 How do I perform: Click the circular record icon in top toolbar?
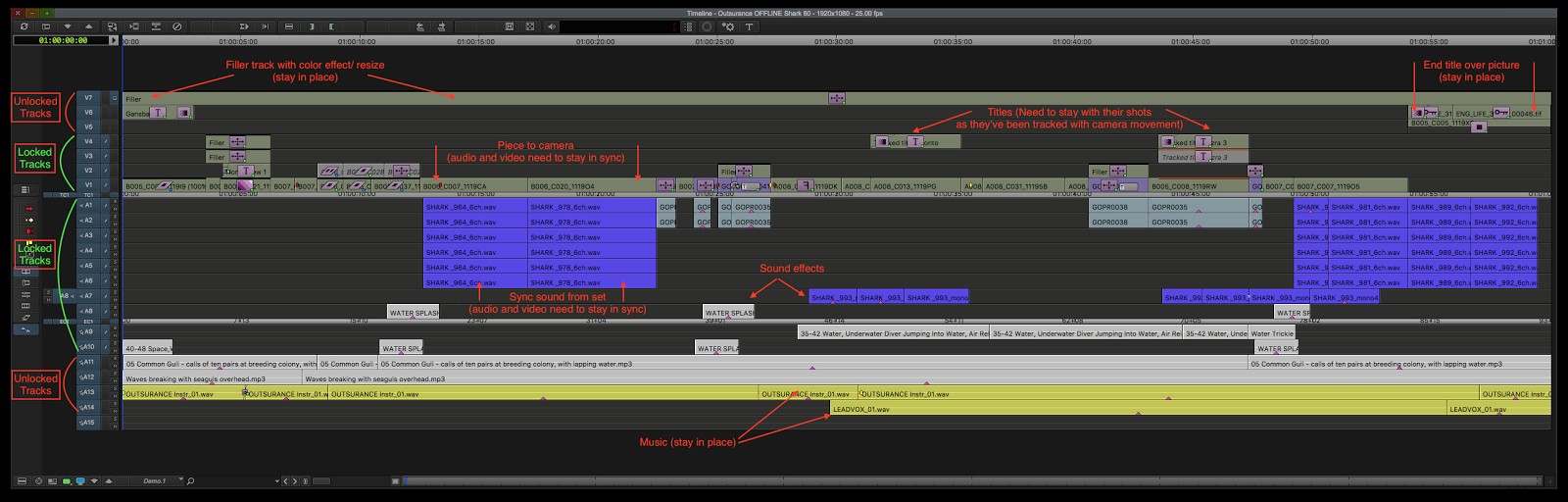(707, 26)
